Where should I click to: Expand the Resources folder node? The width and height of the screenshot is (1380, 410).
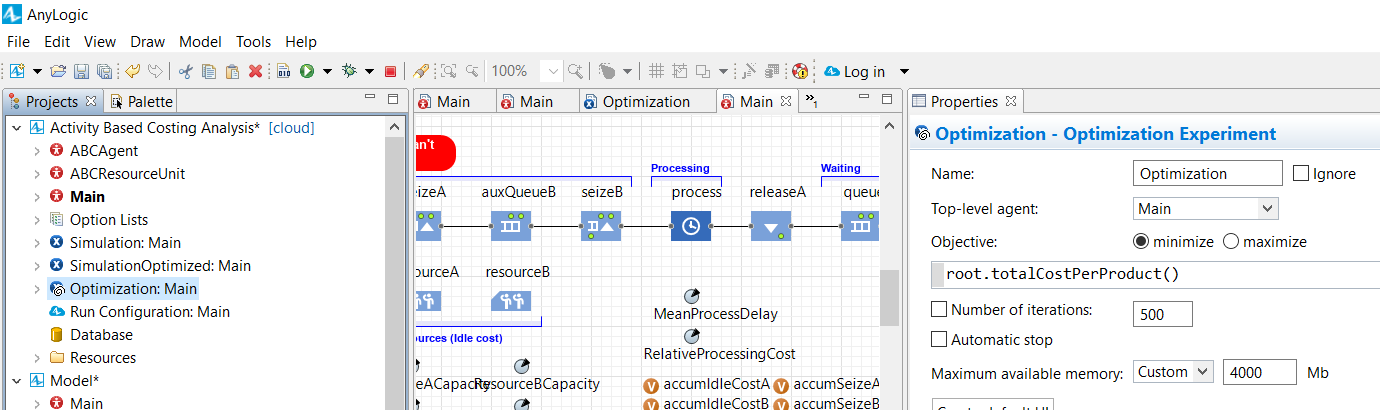[x=37, y=358]
